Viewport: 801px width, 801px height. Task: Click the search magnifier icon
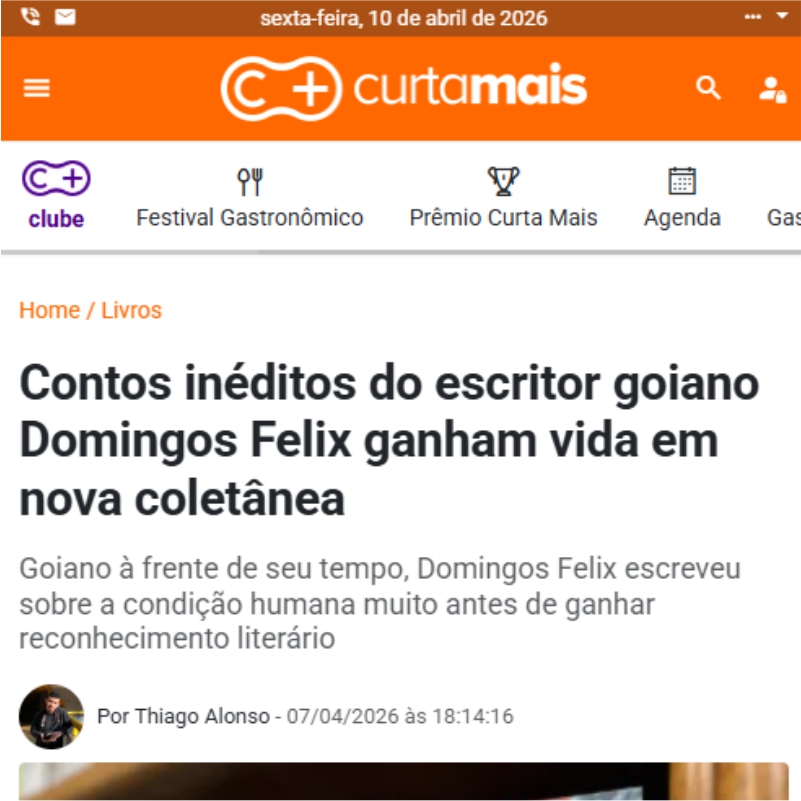(708, 88)
